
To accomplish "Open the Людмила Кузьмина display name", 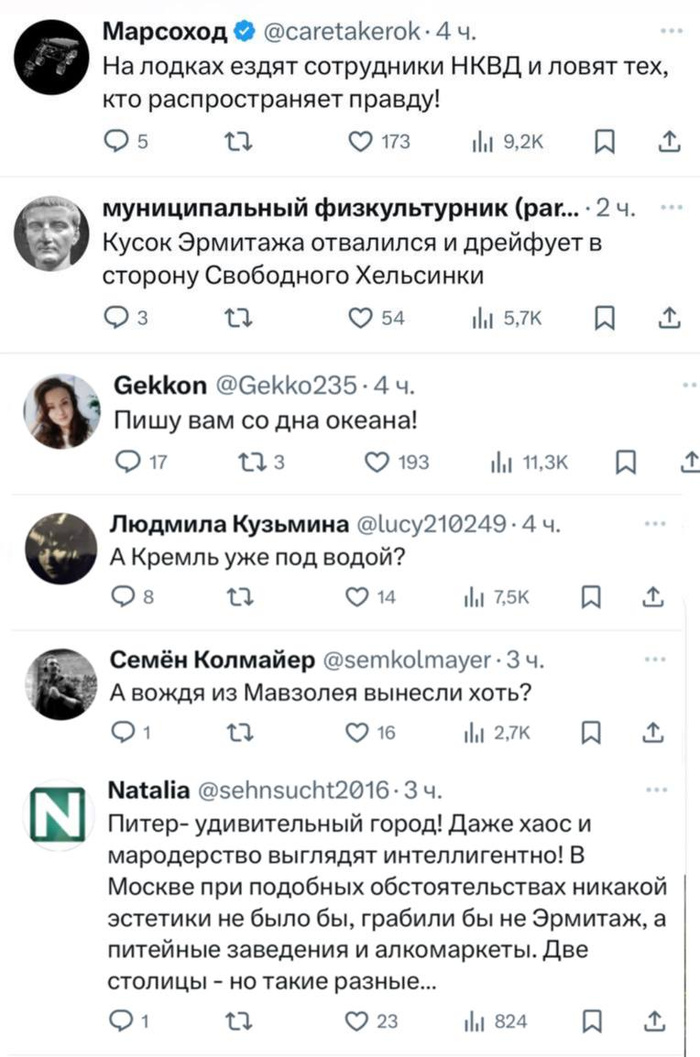I will tap(228, 524).
